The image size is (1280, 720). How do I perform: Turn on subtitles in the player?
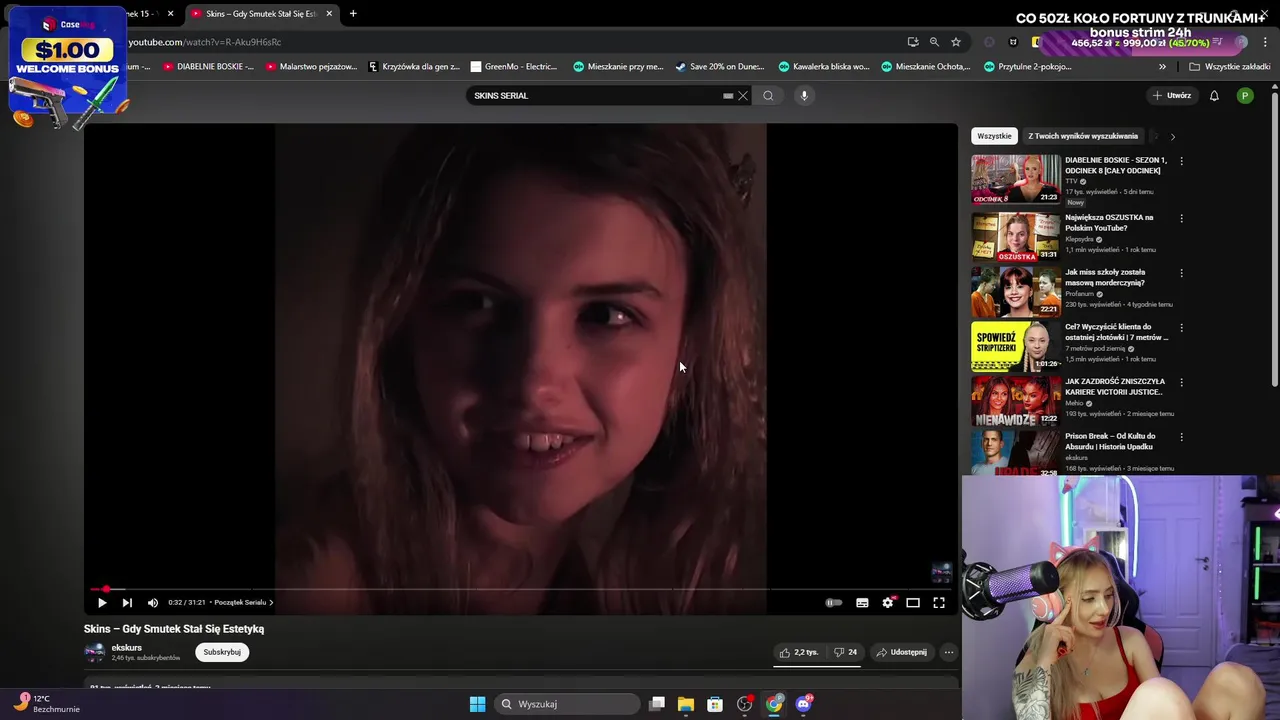862,602
